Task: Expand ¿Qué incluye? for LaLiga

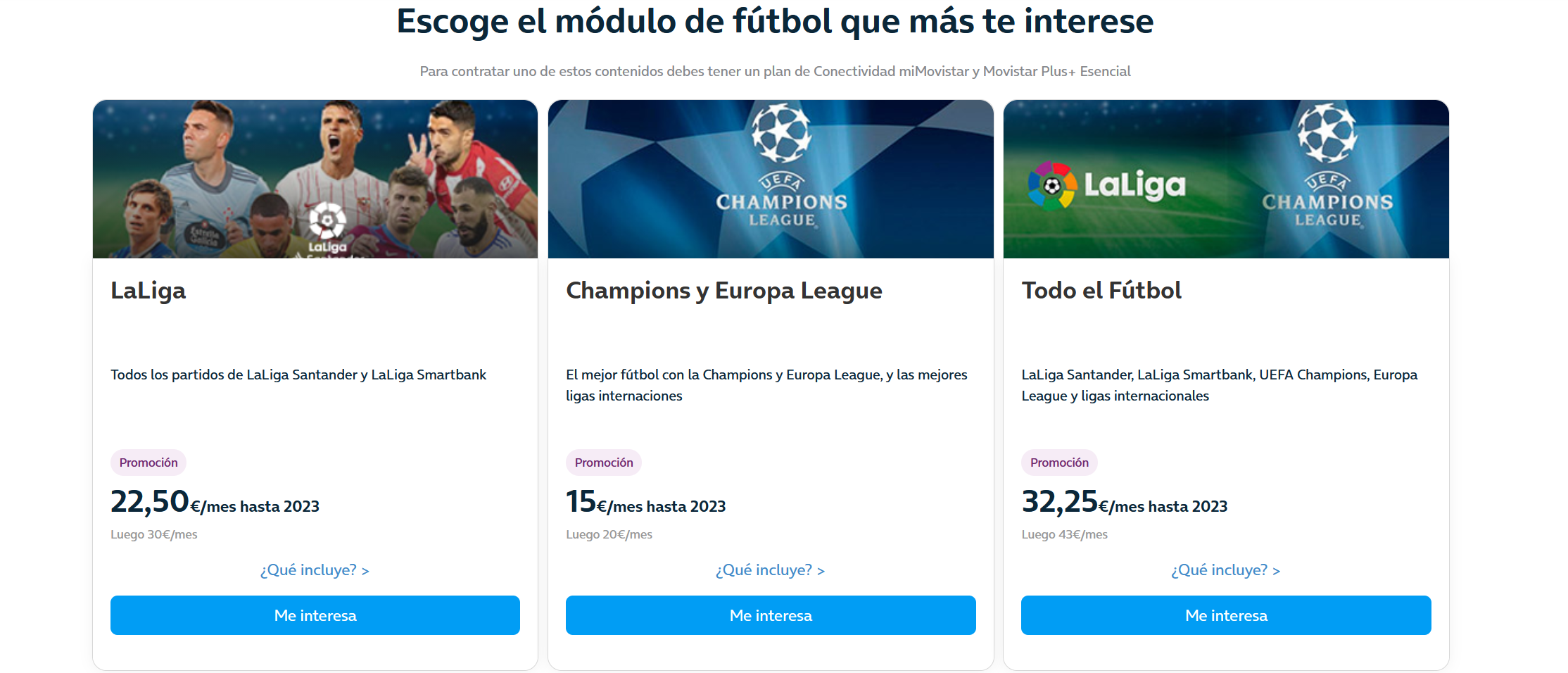Action: pos(315,570)
